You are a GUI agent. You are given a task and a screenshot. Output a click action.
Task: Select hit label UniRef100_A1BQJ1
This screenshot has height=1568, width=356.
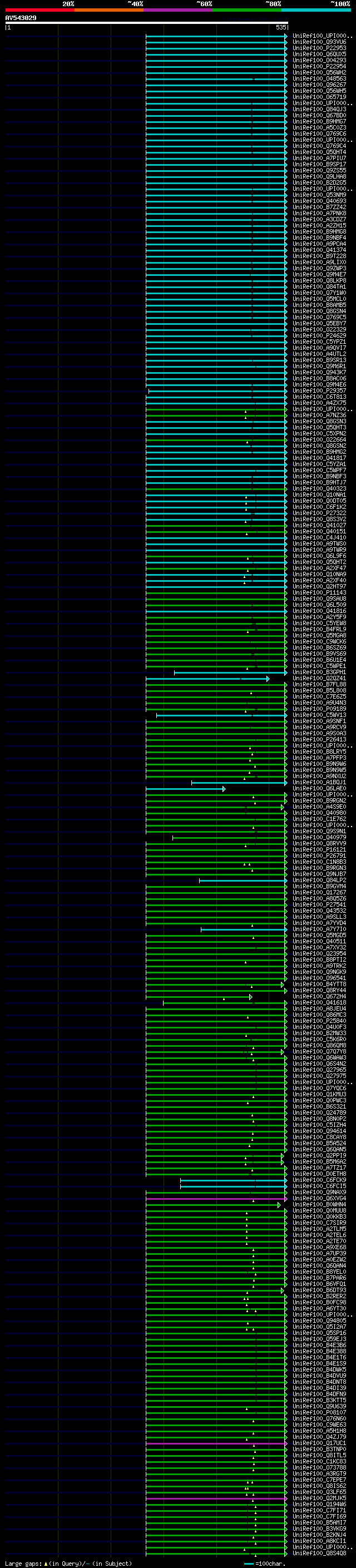click(319, 782)
